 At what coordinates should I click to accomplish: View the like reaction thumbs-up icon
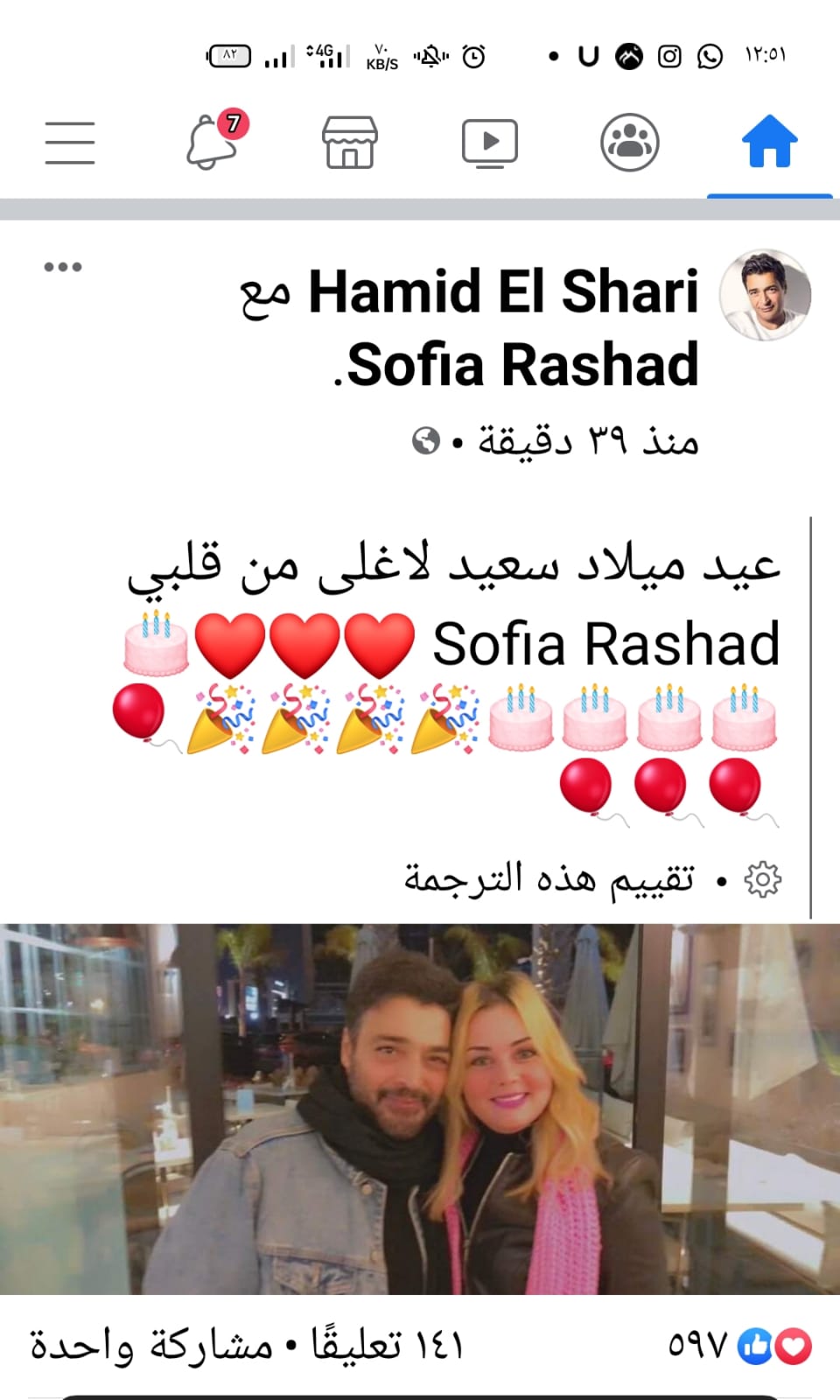(x=754, y=1346)
